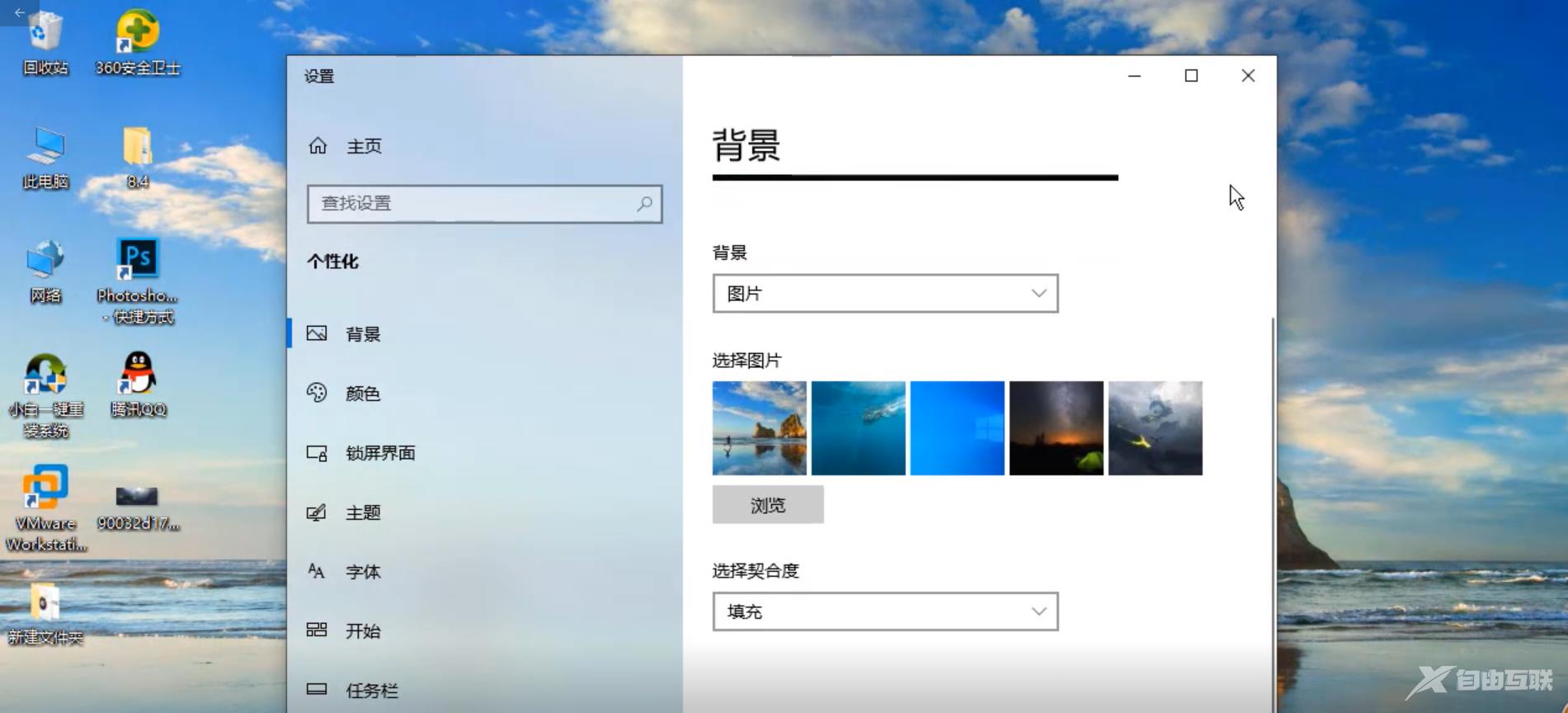Choose the night sky tent wallpaper thumbnail
Viewport: 1568px width, 713px height.
(x=1057, y=428)
